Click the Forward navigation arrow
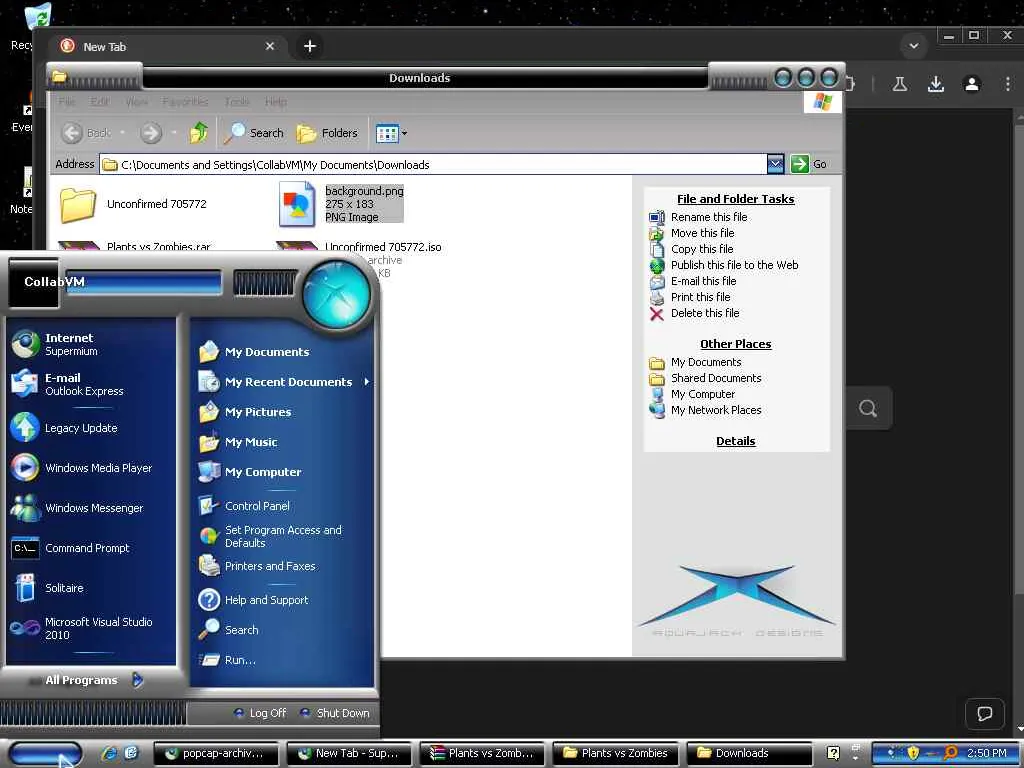The image size is (1024, 768). point(151,133)
